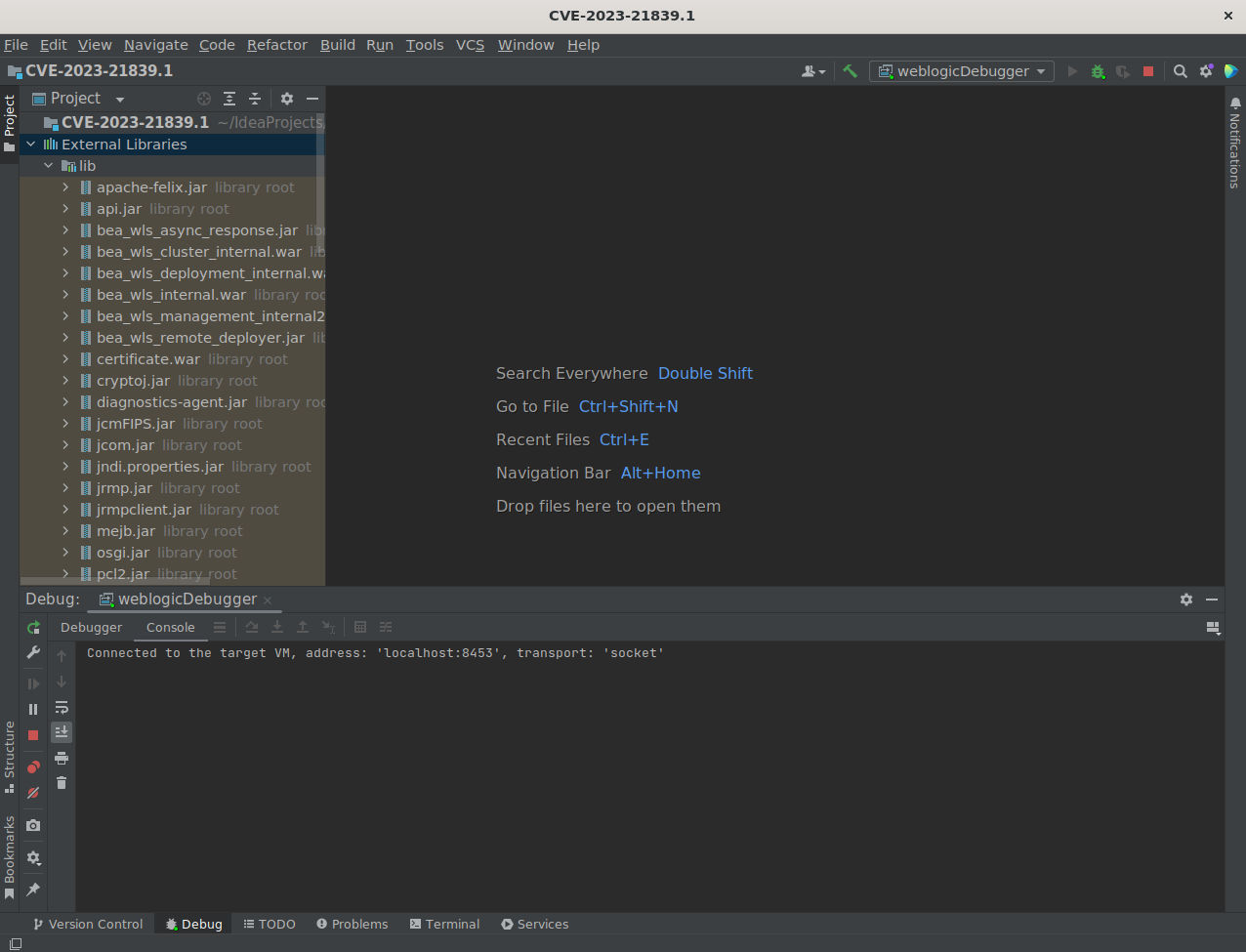Open the Problems tool window button
Image resolution: width=1246 pixels, height=952 pixels.
point(352,924)
